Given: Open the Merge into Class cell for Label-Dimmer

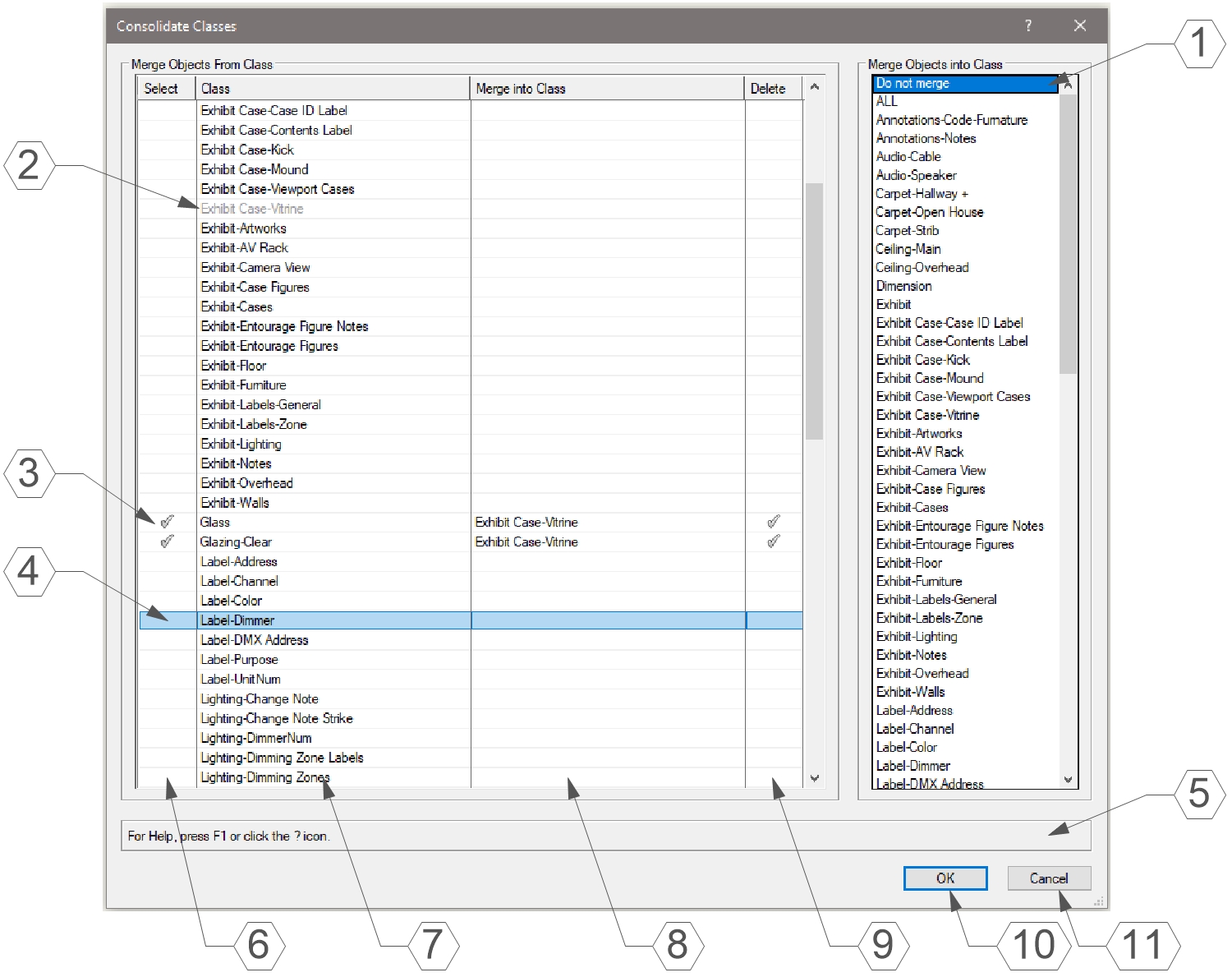Looking at the screenshot, I should [x=608, y=620].
